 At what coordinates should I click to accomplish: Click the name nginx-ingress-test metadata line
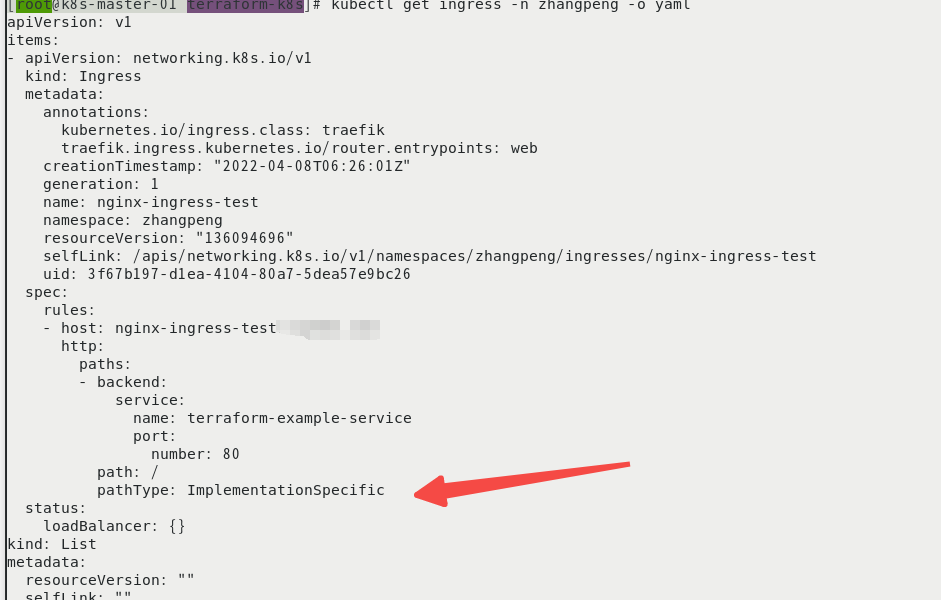pos(151,202)
